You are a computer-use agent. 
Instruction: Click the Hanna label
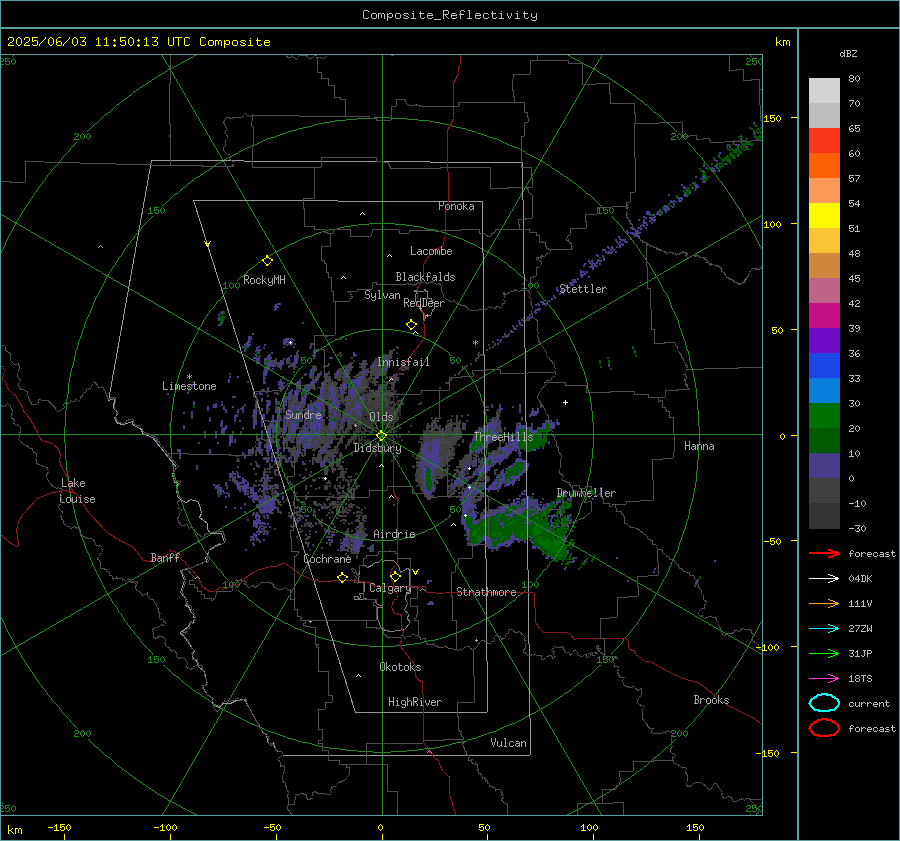coord(699,446)
